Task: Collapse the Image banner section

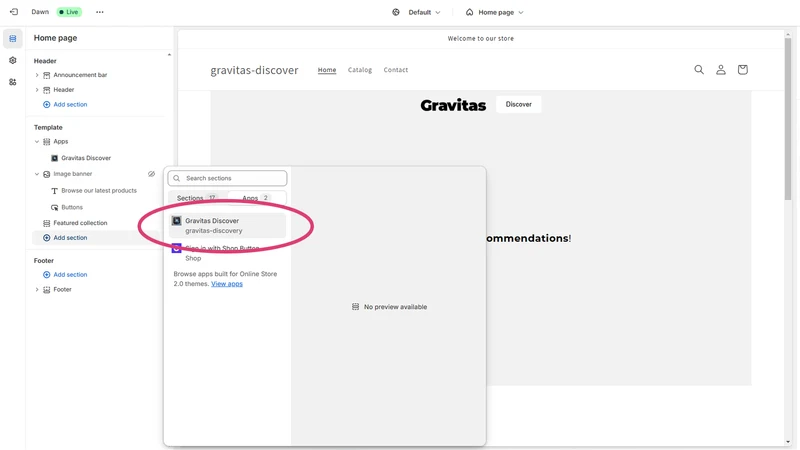Action: (x=37, y=174)
